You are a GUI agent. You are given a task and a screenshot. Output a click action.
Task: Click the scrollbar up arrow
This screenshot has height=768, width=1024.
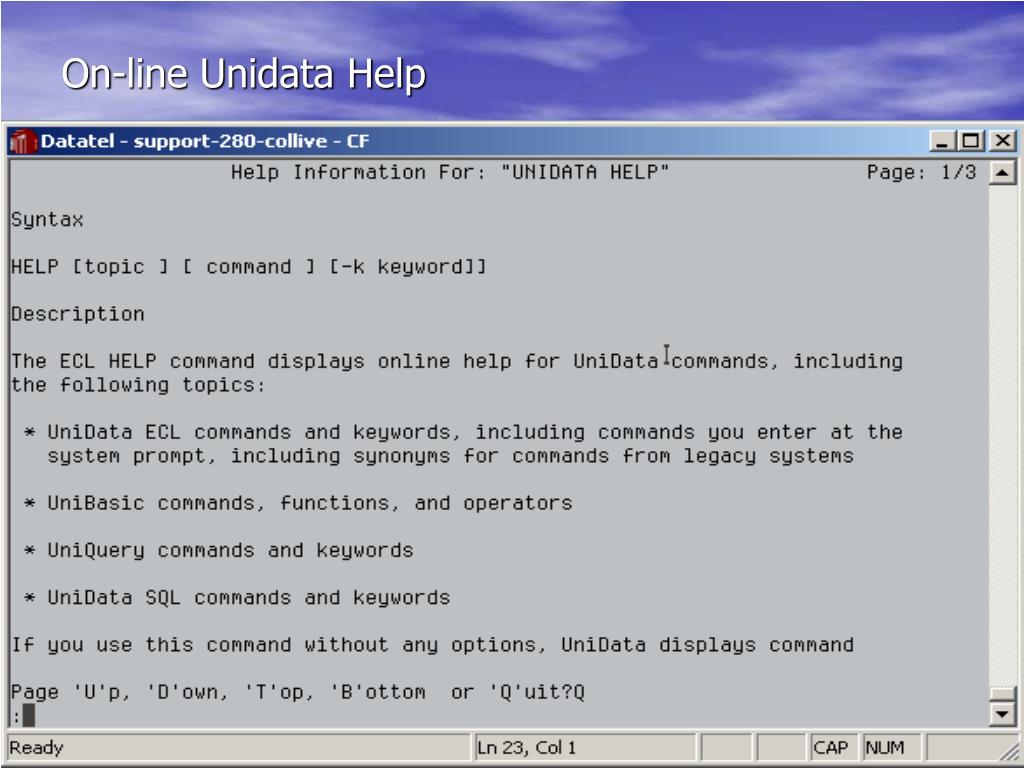click(1002, 172)
